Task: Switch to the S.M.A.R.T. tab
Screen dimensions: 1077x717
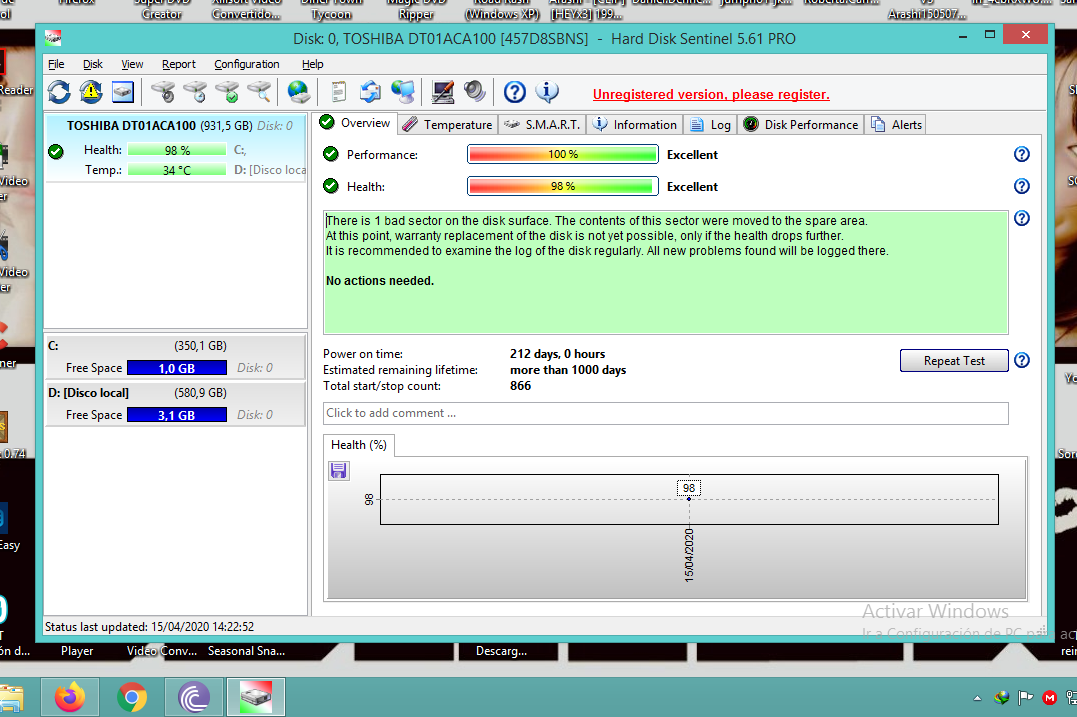Action: point(543,125)
